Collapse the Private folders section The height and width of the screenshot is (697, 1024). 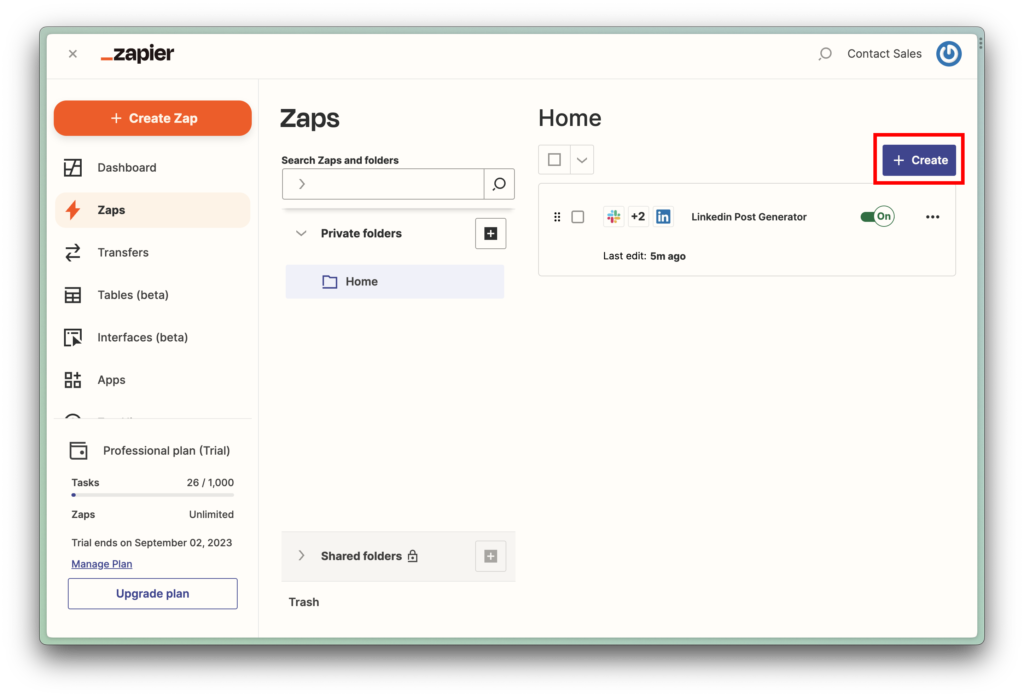(301, 233)
